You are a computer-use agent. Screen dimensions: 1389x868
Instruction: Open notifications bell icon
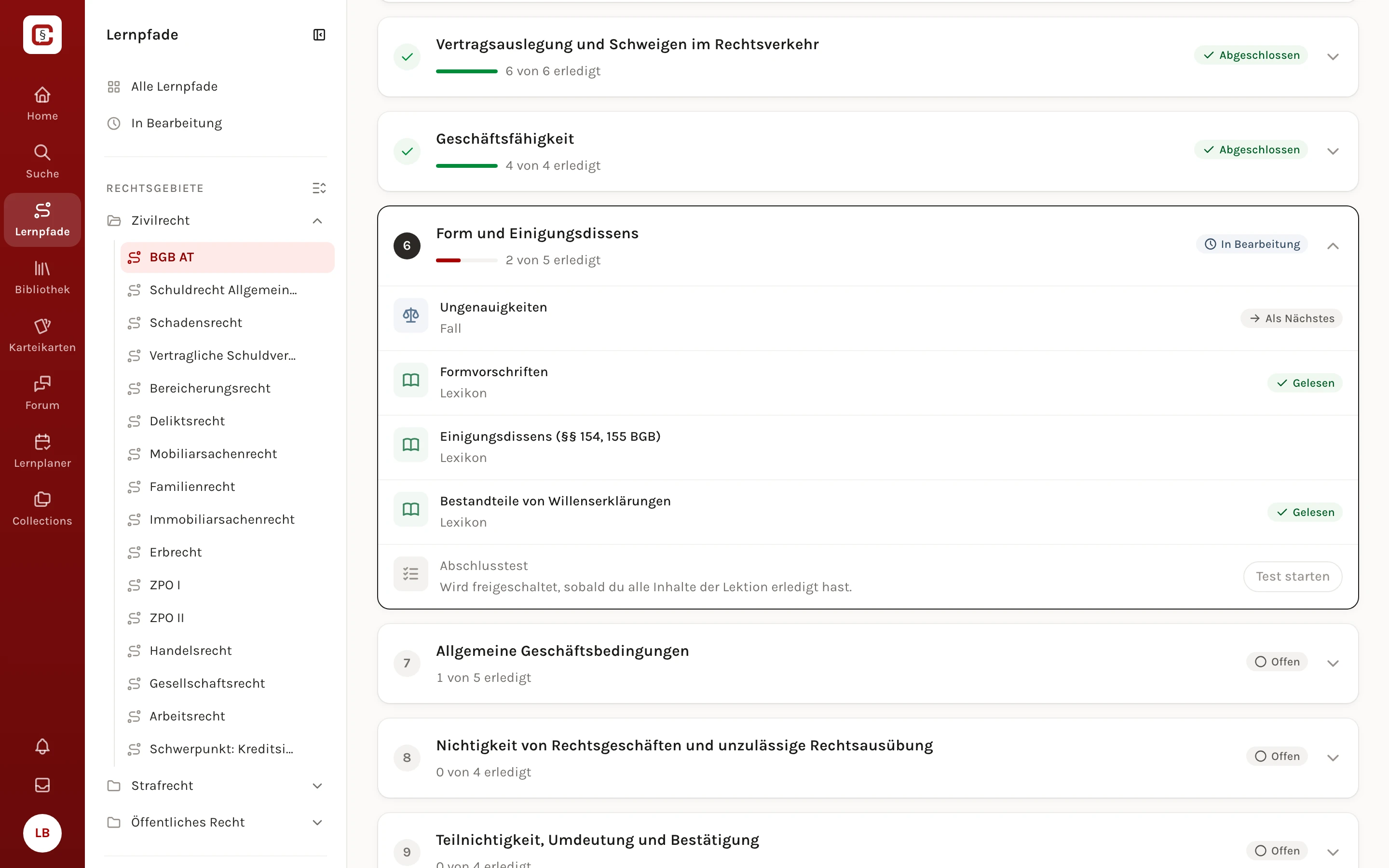[x=42, y=746]
